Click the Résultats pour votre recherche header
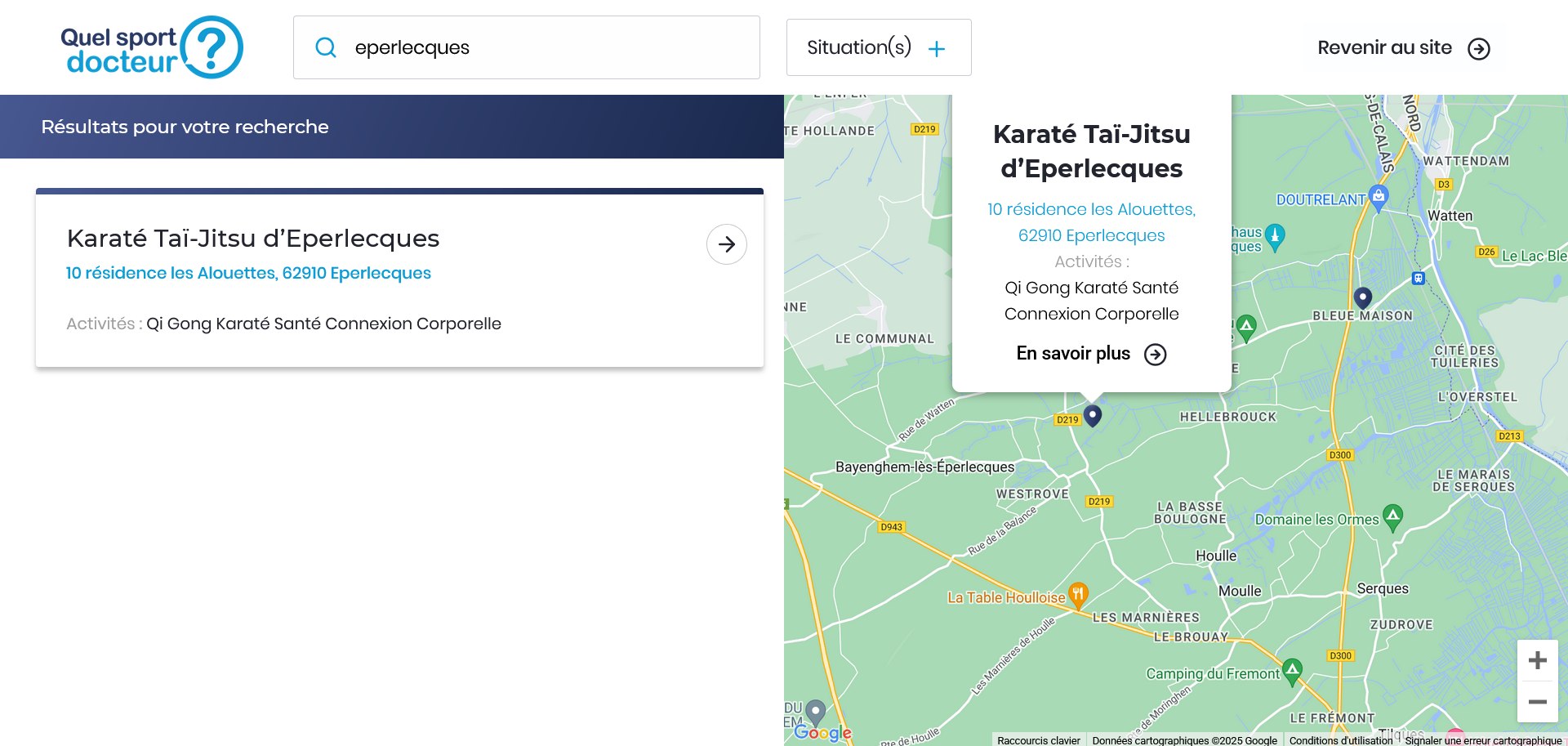This screenshot has height=746, width=1568. tap(185, 127)
